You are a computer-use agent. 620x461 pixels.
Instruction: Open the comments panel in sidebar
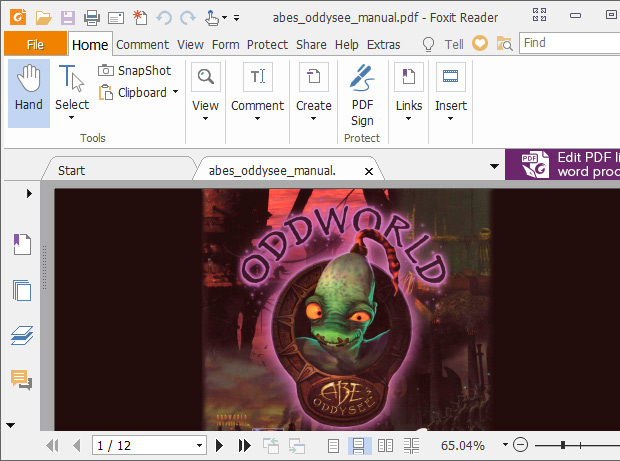click(22, 379)
